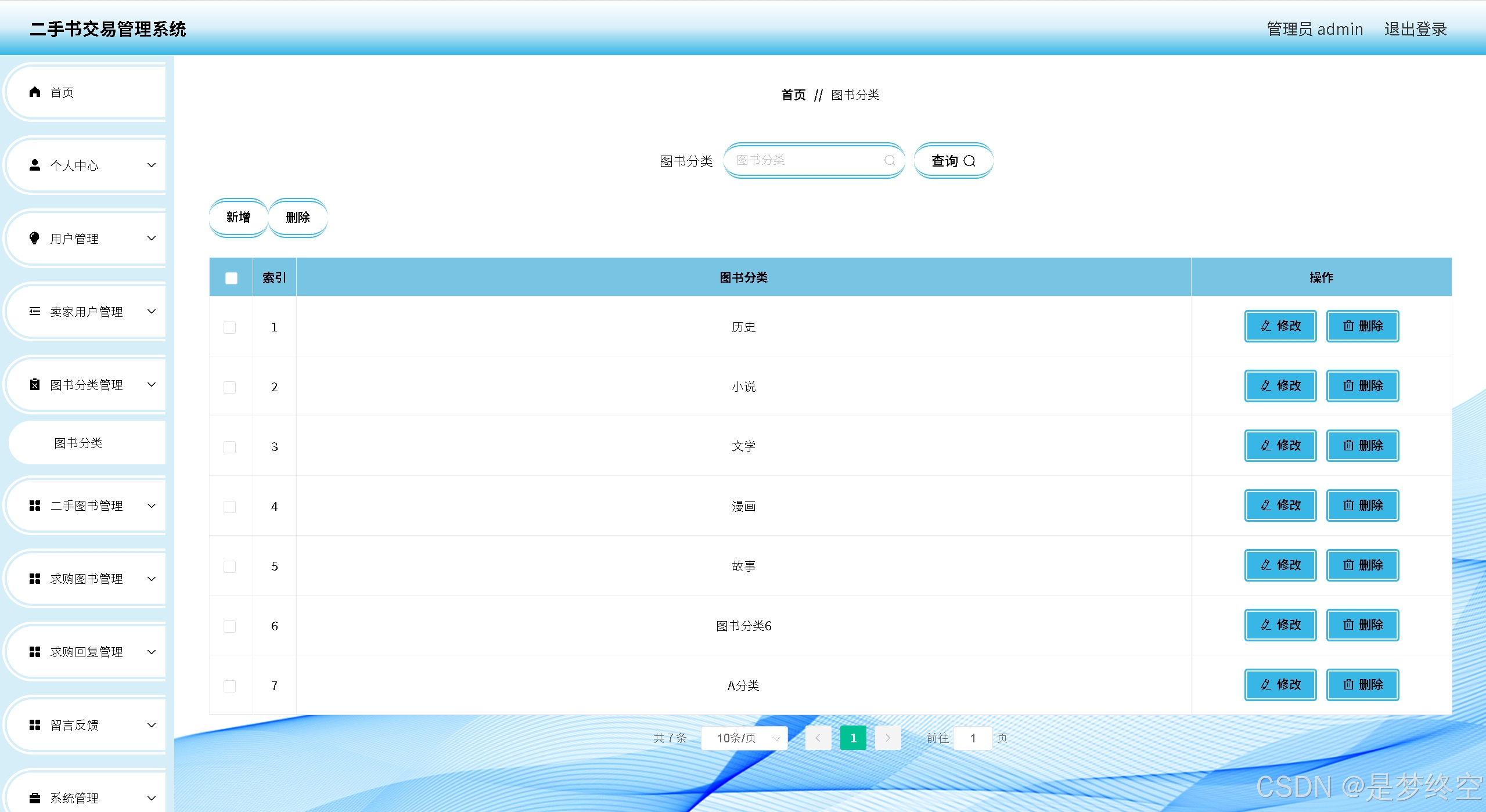
Task: Click the pencil icon in 小说 row
Action: [1266, 386]
